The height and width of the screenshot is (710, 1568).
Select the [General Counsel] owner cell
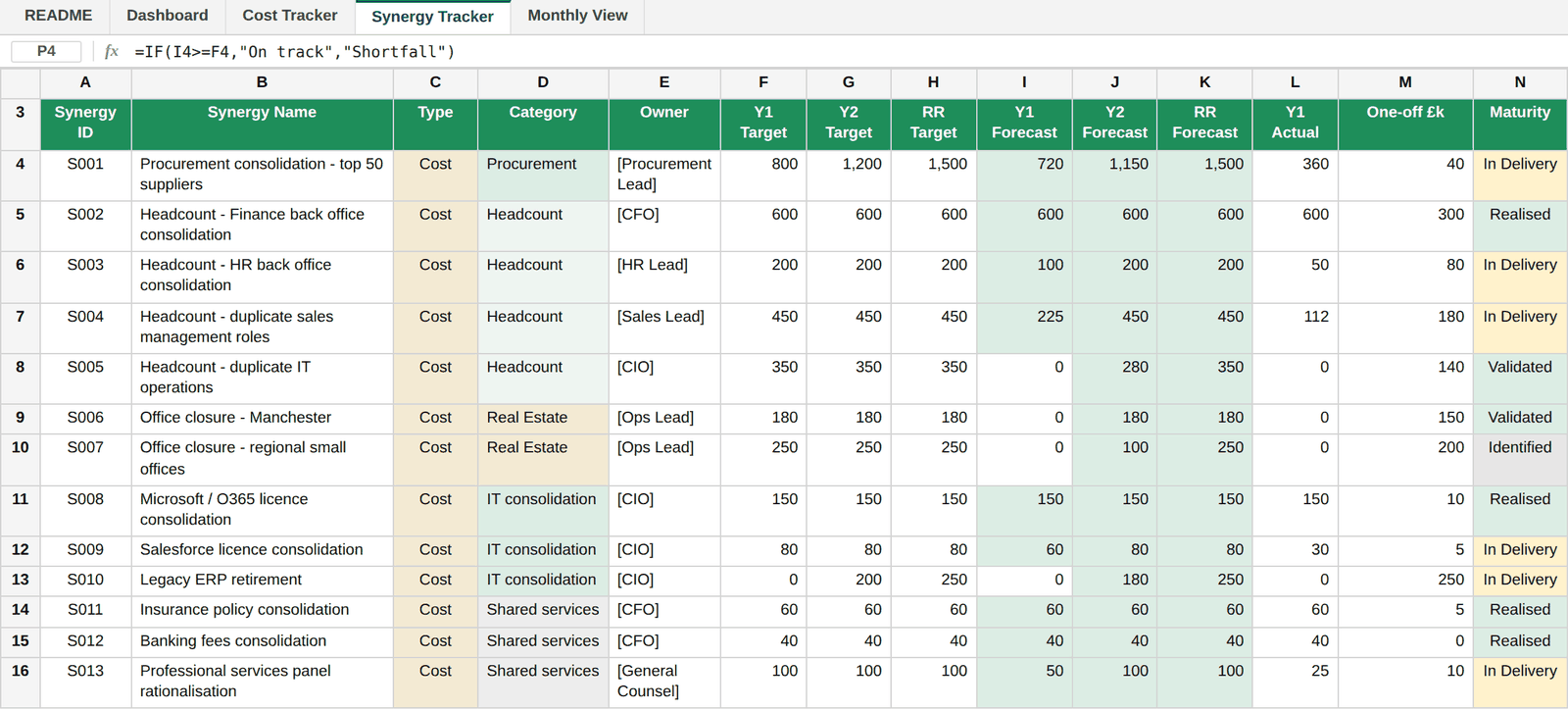664,683
